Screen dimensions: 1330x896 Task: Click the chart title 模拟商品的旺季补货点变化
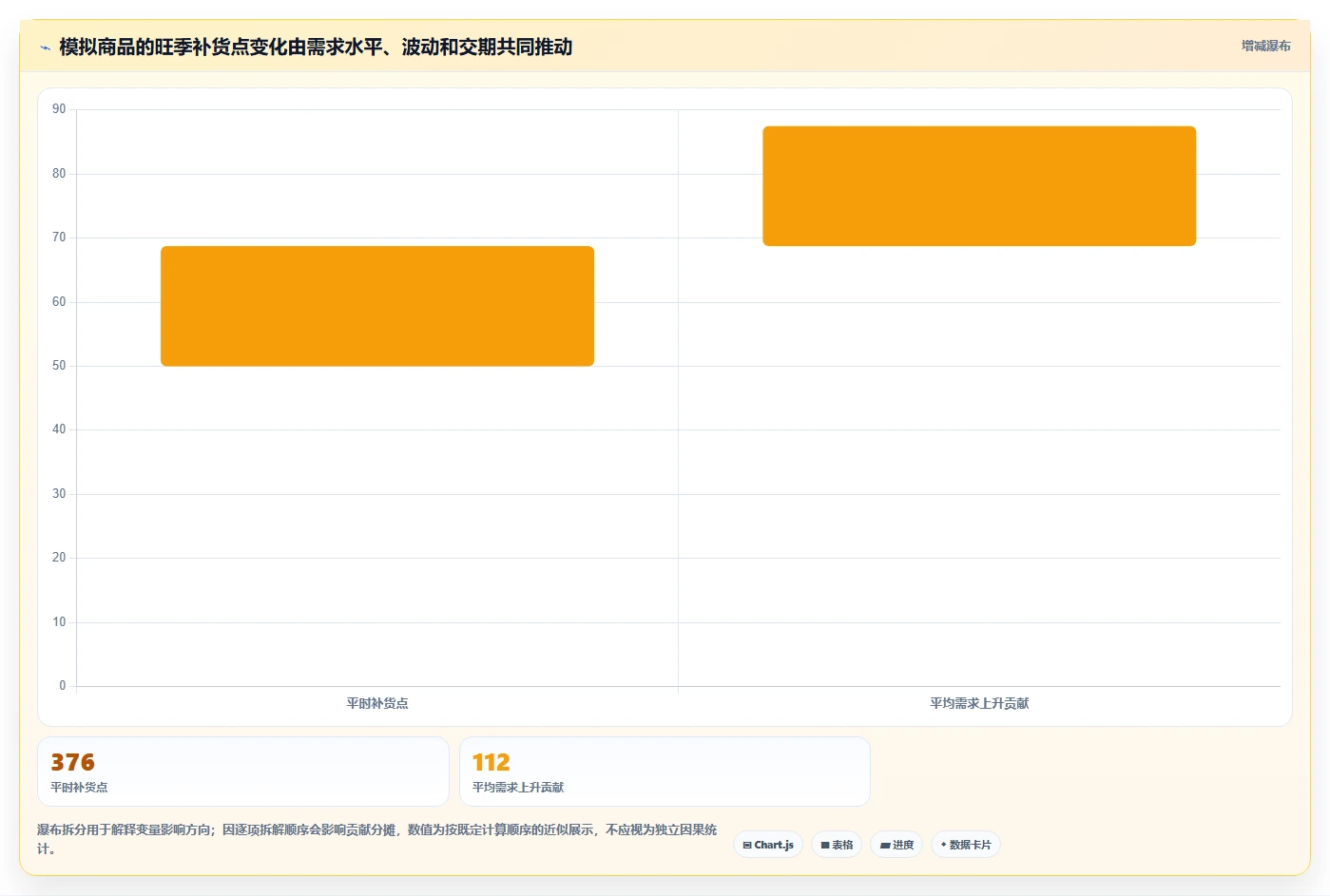click(316, 47)
